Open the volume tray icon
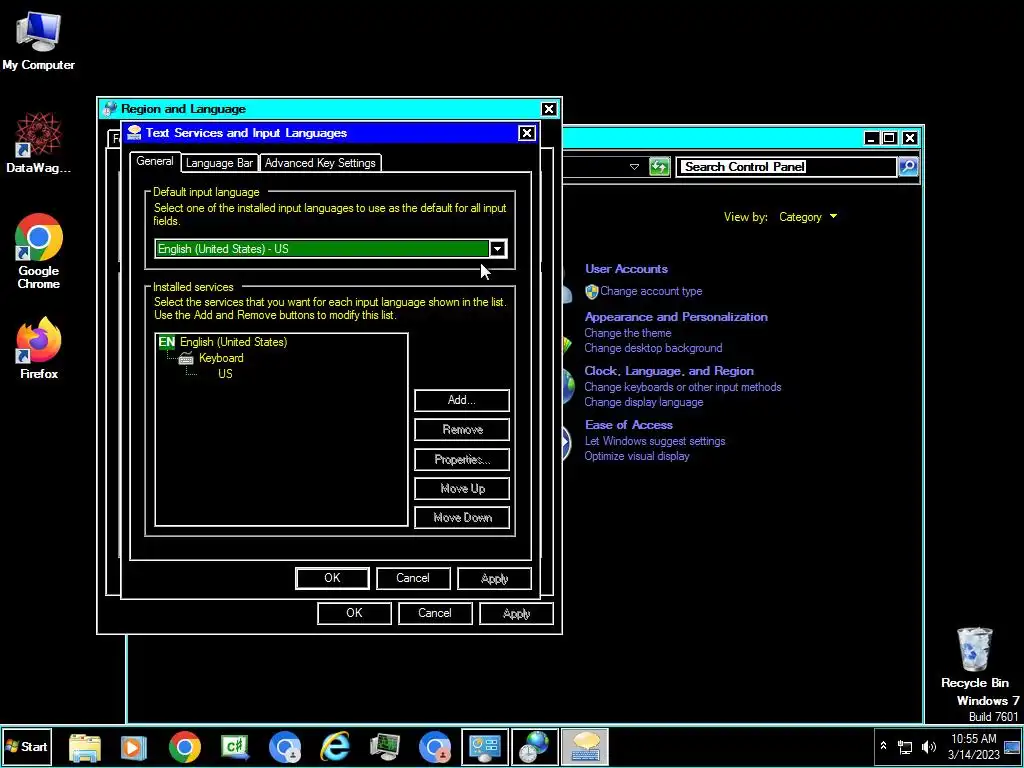 928,746
